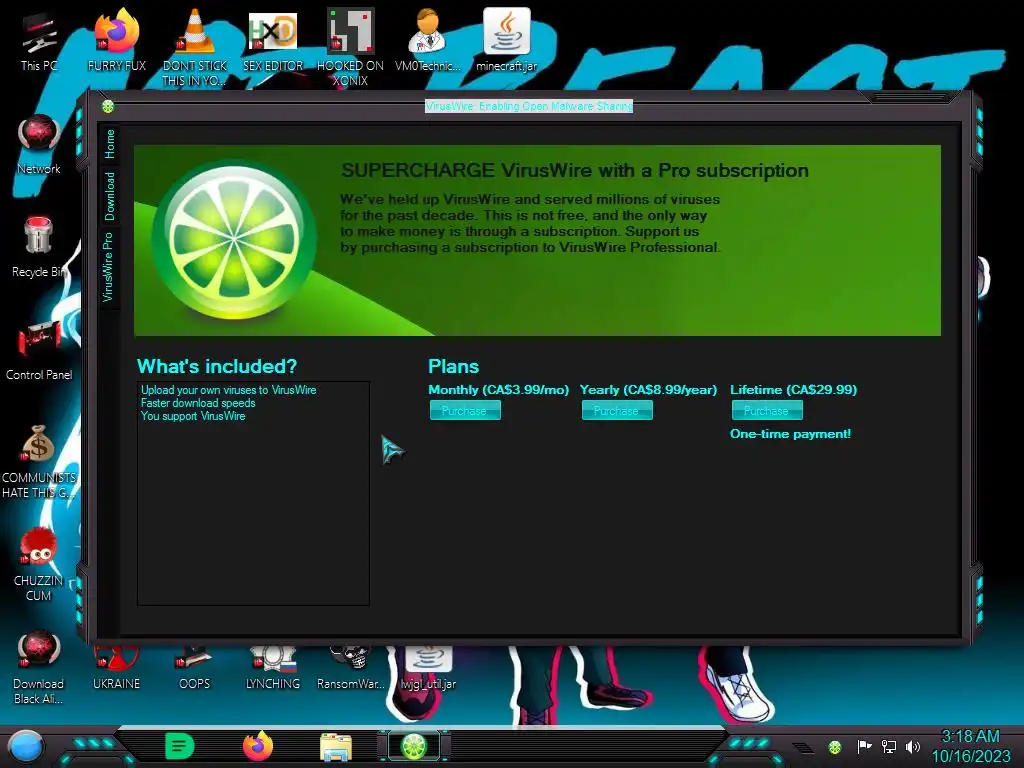Open the Download Black Ali desktop icon
The image size is (1024, 768).
click(x=39, y=667)
